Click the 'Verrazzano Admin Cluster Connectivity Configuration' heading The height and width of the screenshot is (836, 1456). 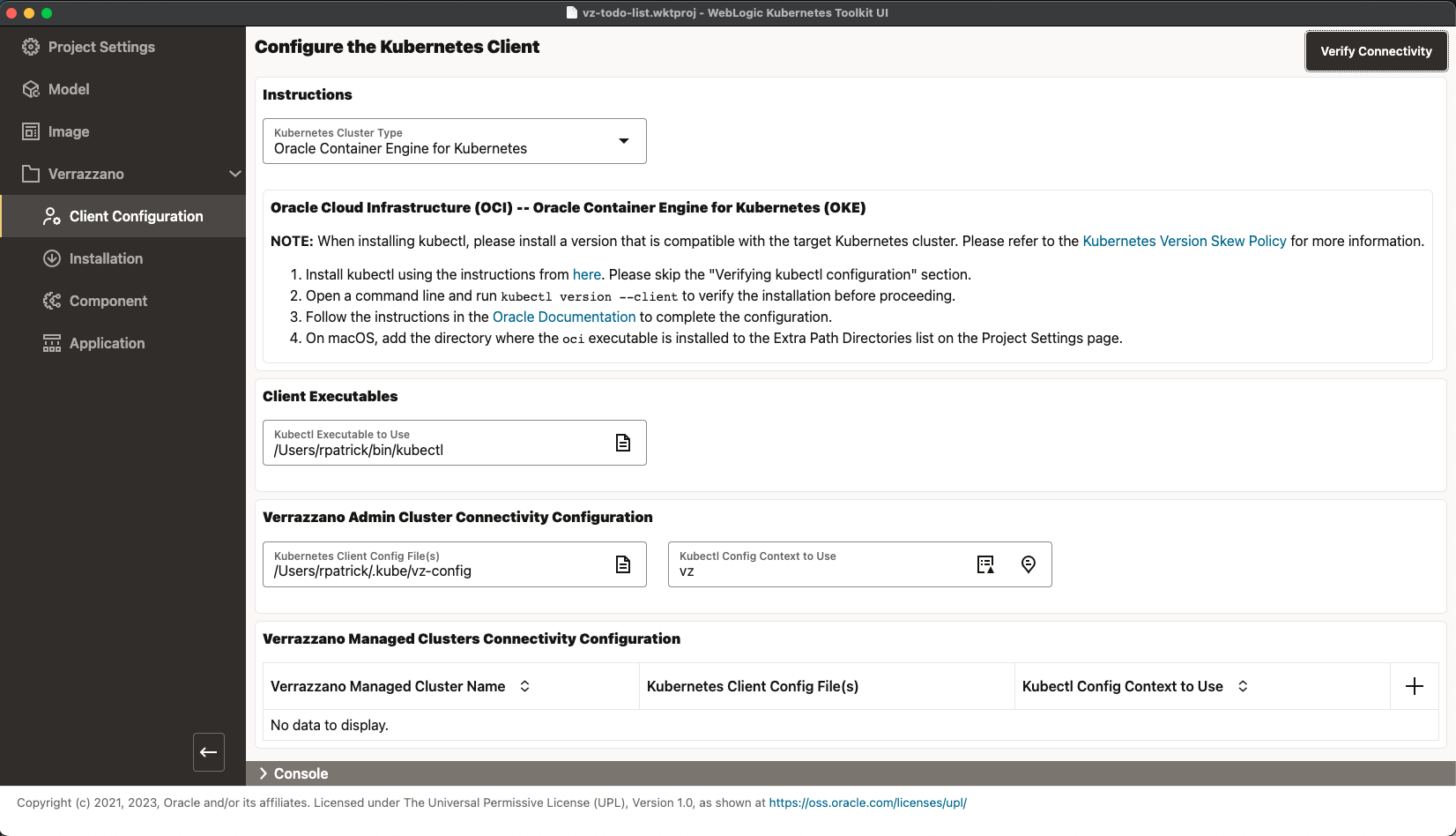point(457,517)
